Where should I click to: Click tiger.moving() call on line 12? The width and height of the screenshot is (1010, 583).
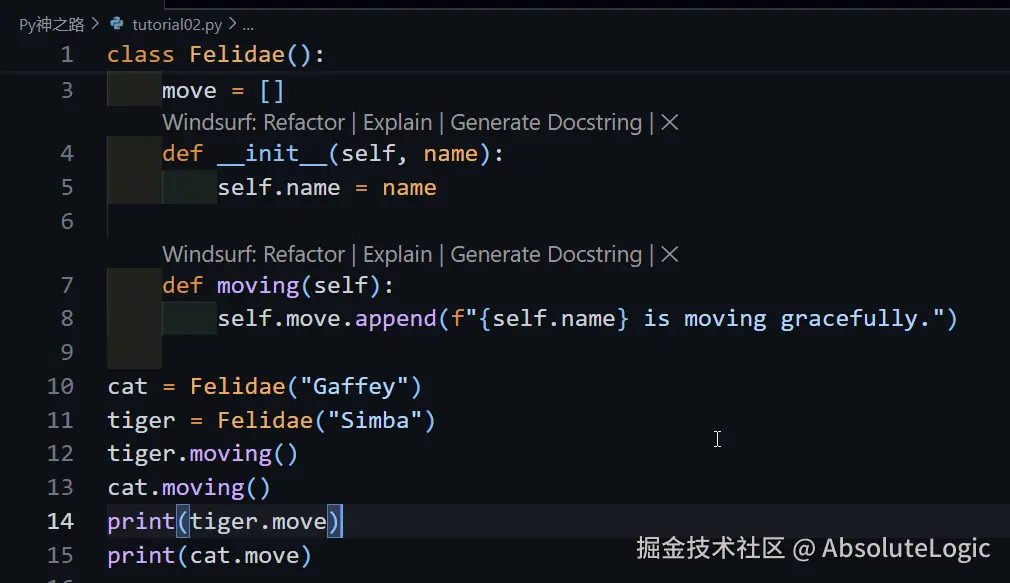click(203, 454)
